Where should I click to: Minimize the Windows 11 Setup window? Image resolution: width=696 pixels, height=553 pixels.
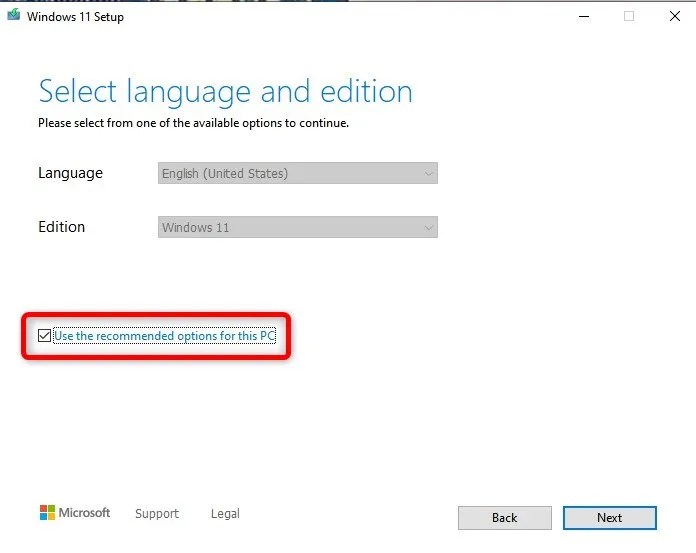pyautogui.click(x=584, y=17)
